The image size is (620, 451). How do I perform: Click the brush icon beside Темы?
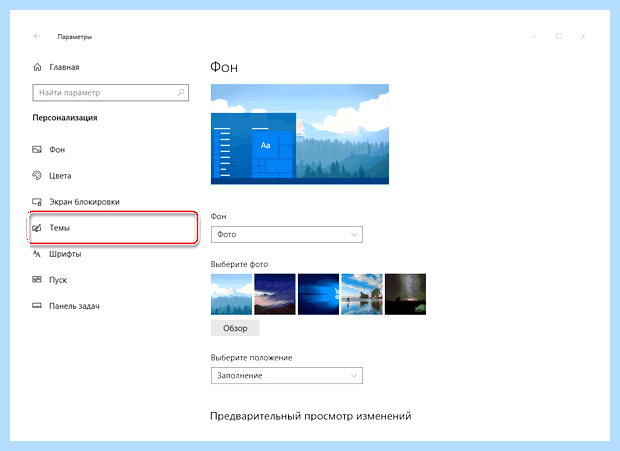pyautogui.click(x=37, y=228)
